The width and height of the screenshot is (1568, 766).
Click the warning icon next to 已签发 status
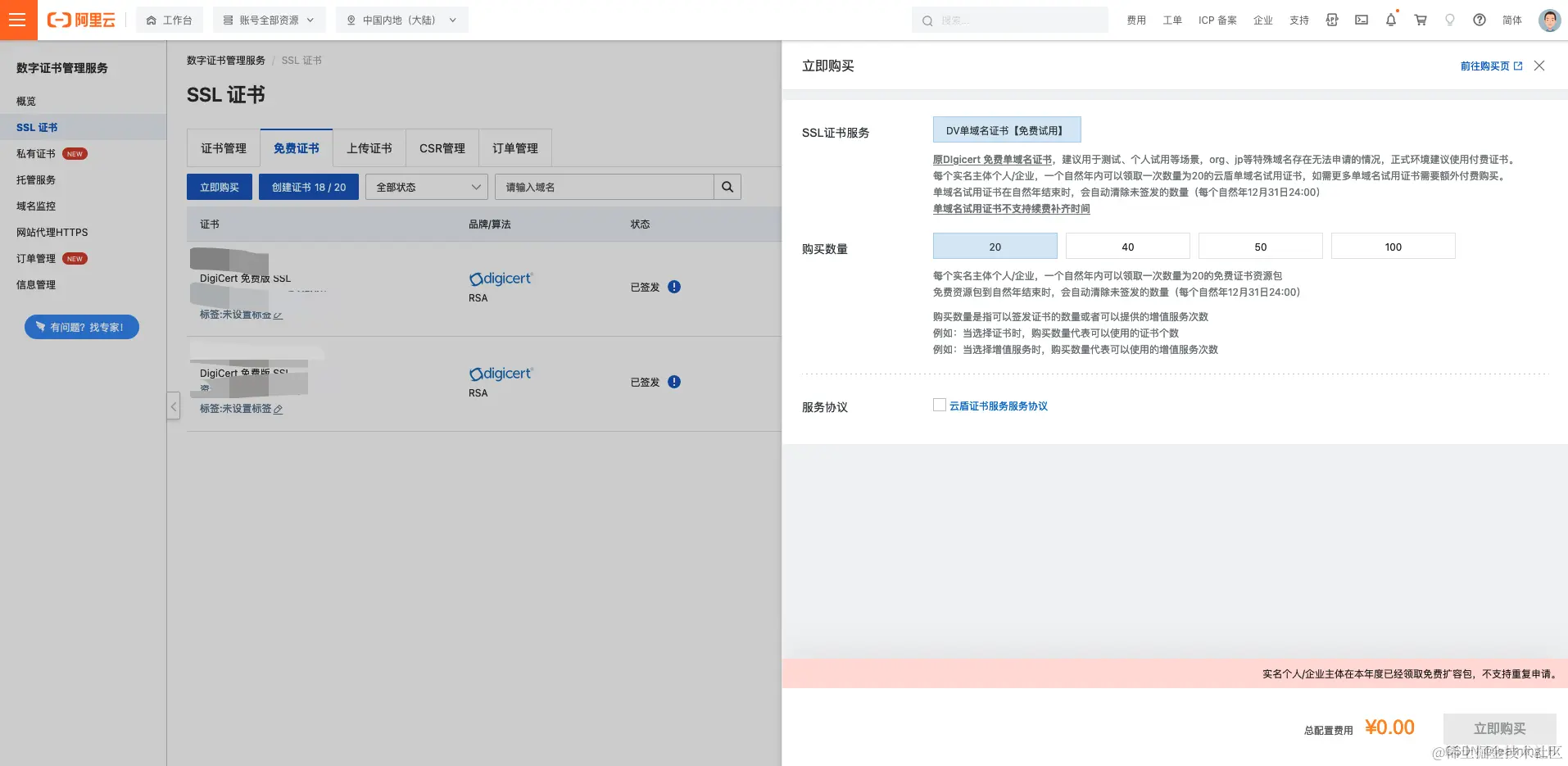point(674,287)
